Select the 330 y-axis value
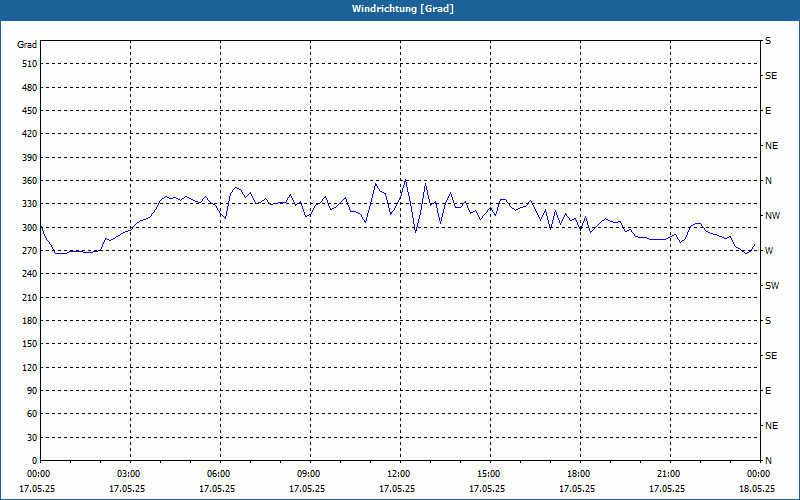The image size is (800, 500). pos(30,204)
